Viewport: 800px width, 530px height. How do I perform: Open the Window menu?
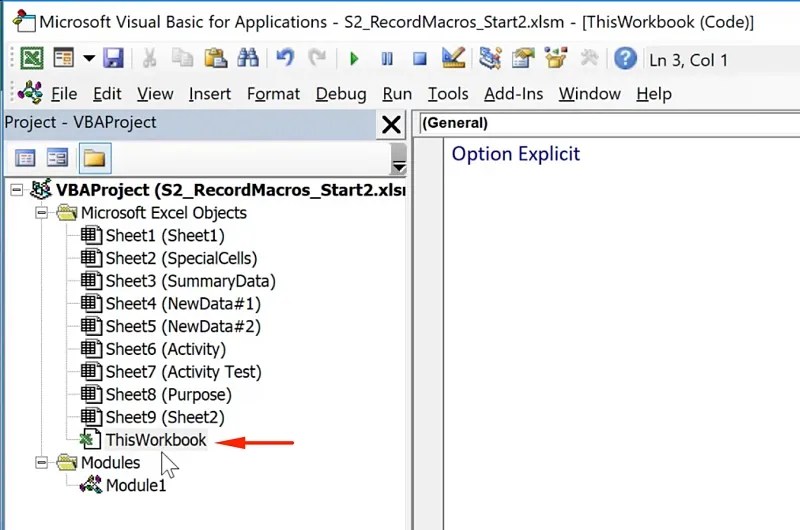(x=589, y=94)
